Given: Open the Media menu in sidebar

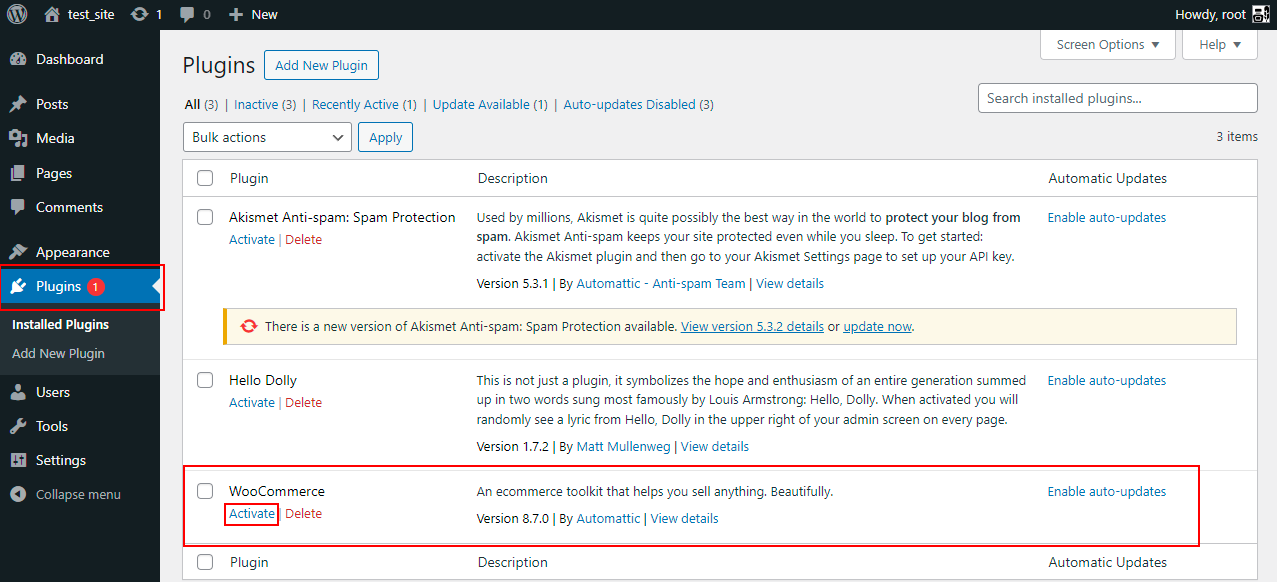Looking at the screenshot, I should coord(55,138).
